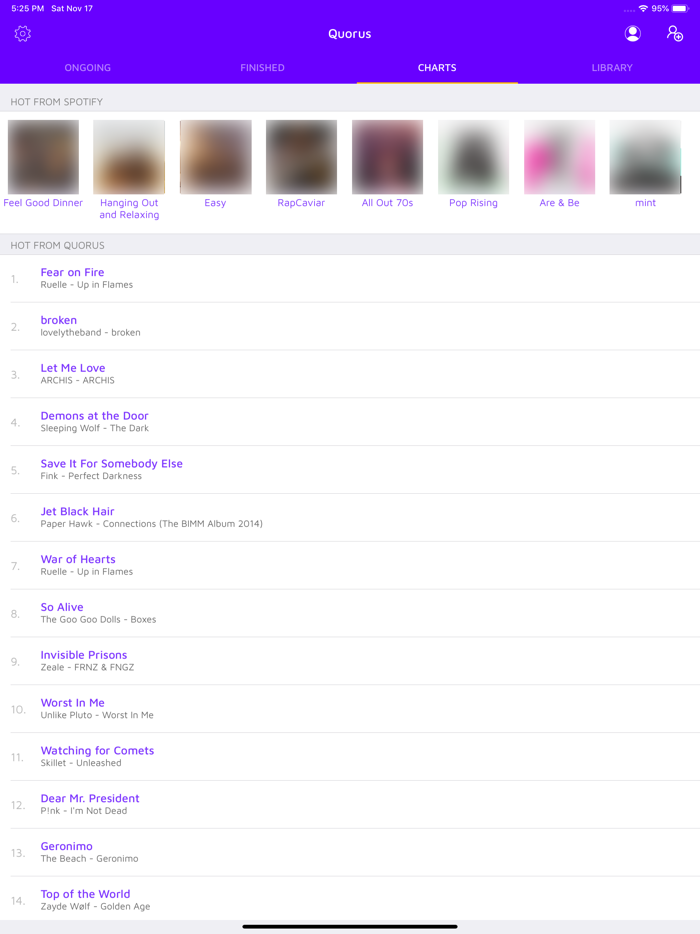Tap 'Skillet - Unleashed' subtitle
This screenshot has height=934, width=700.
(x=81, y=763)
